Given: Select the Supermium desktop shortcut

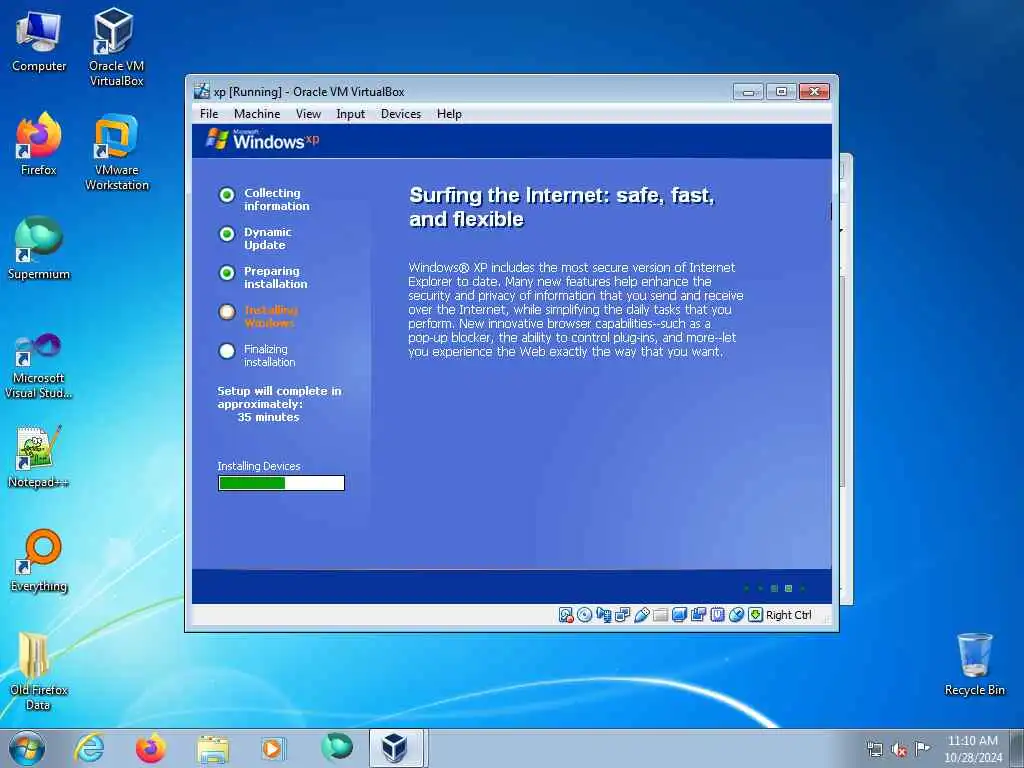Looking at the screenshot, I should tap(39, 248).
